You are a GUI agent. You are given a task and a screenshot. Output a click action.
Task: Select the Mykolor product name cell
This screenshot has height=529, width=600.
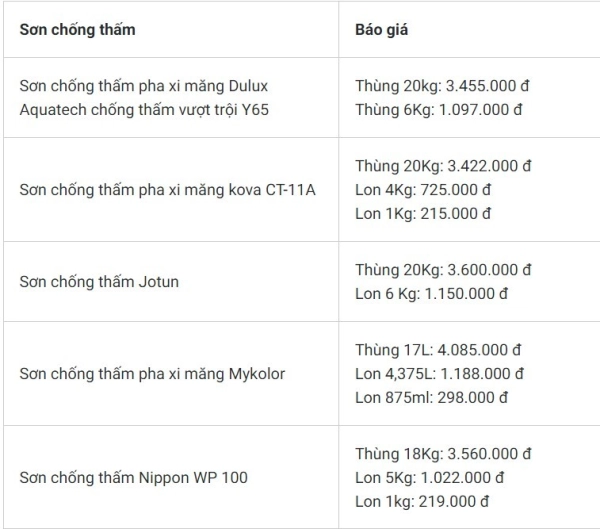point(152,374)
